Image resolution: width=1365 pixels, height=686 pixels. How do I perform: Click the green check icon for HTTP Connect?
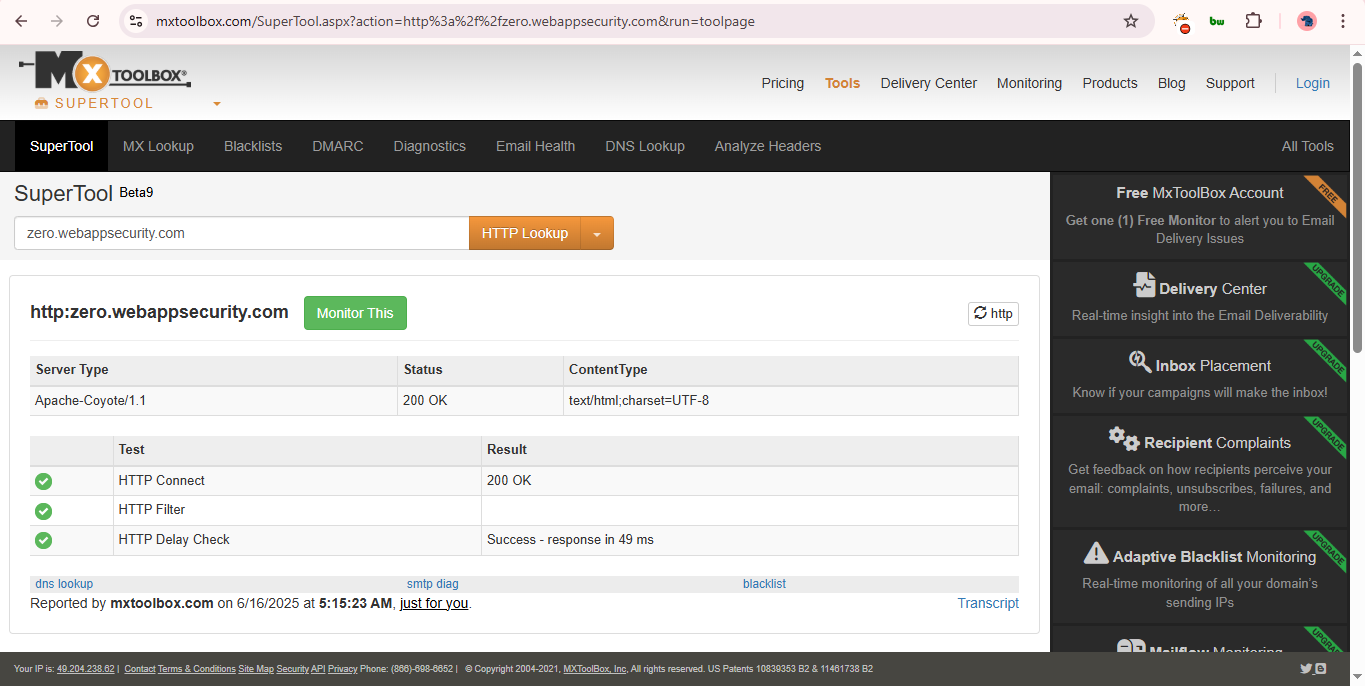(43, 481)
